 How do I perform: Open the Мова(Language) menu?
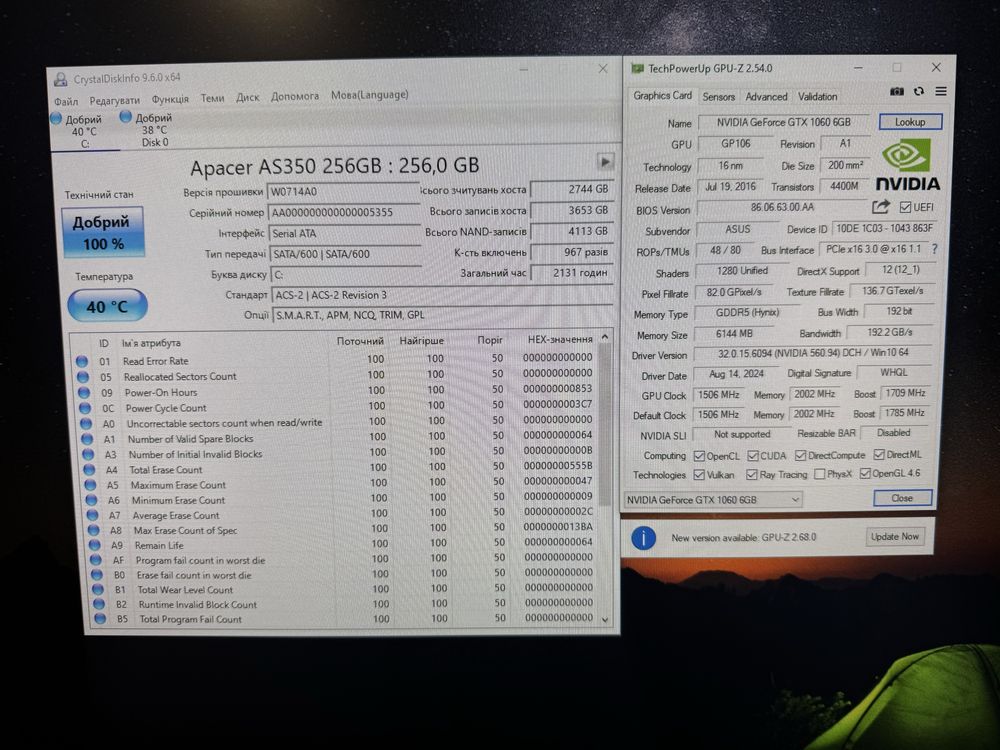point(369,94)
